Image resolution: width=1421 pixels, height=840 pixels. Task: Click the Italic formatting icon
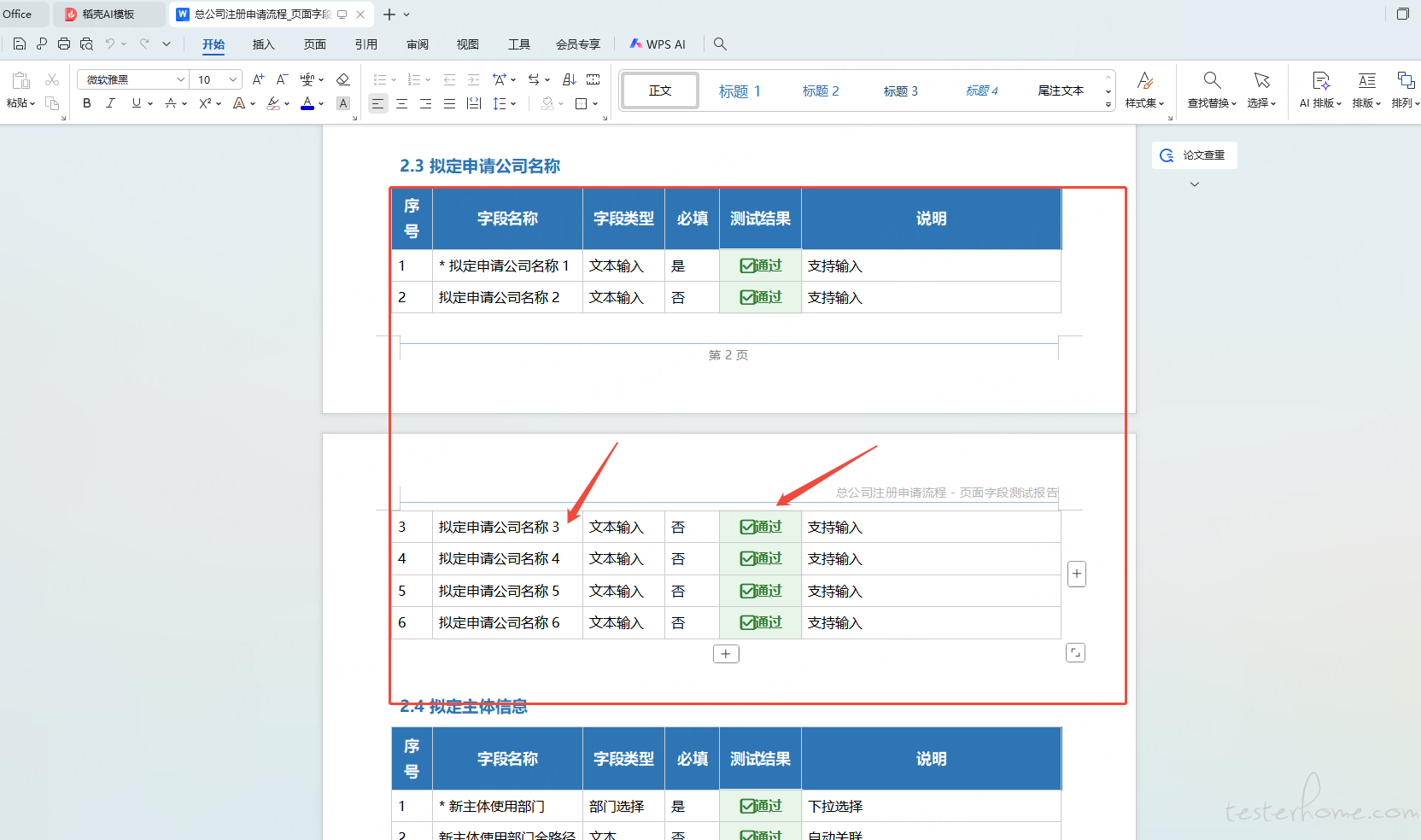pos(110,103)
